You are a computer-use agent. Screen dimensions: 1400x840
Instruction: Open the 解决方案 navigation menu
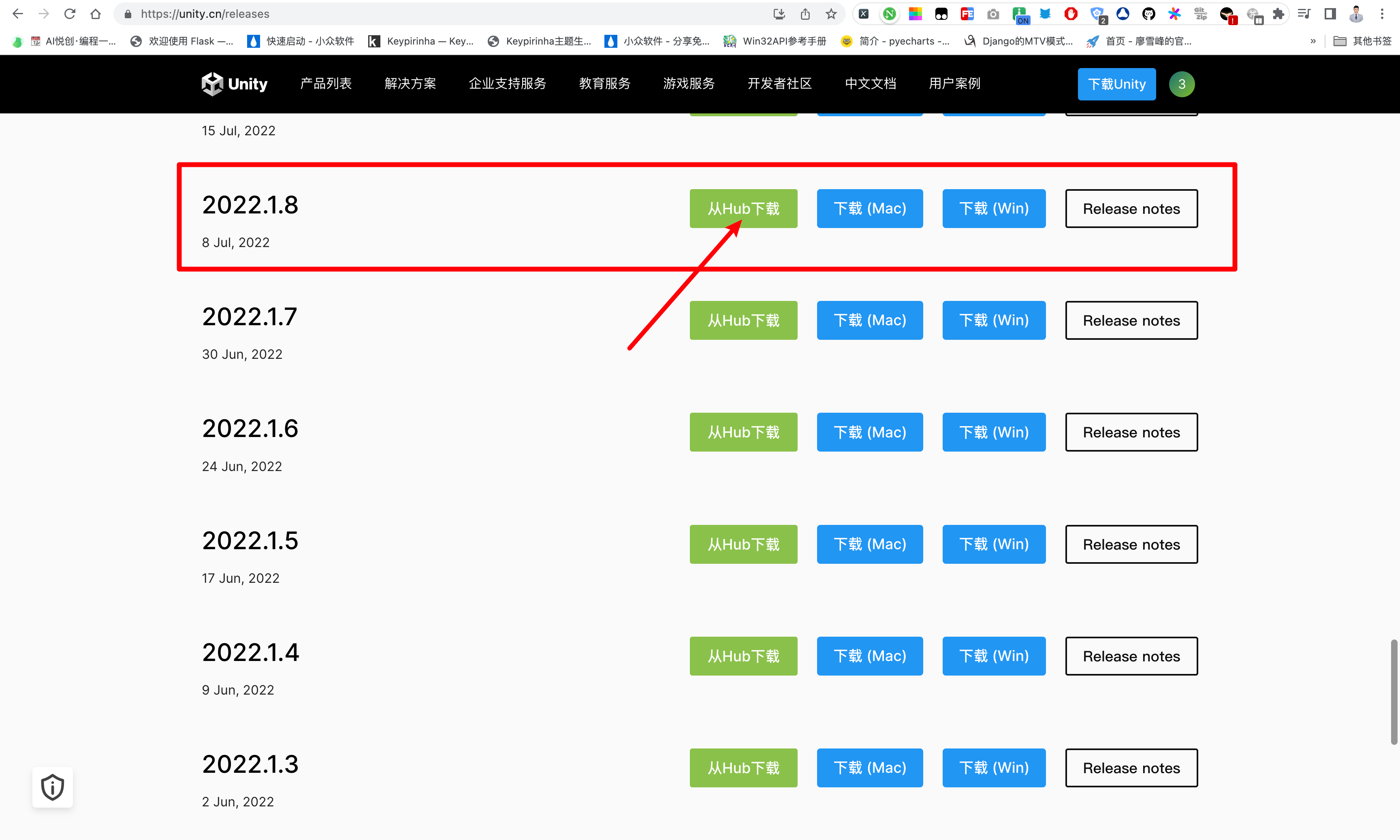410,84
